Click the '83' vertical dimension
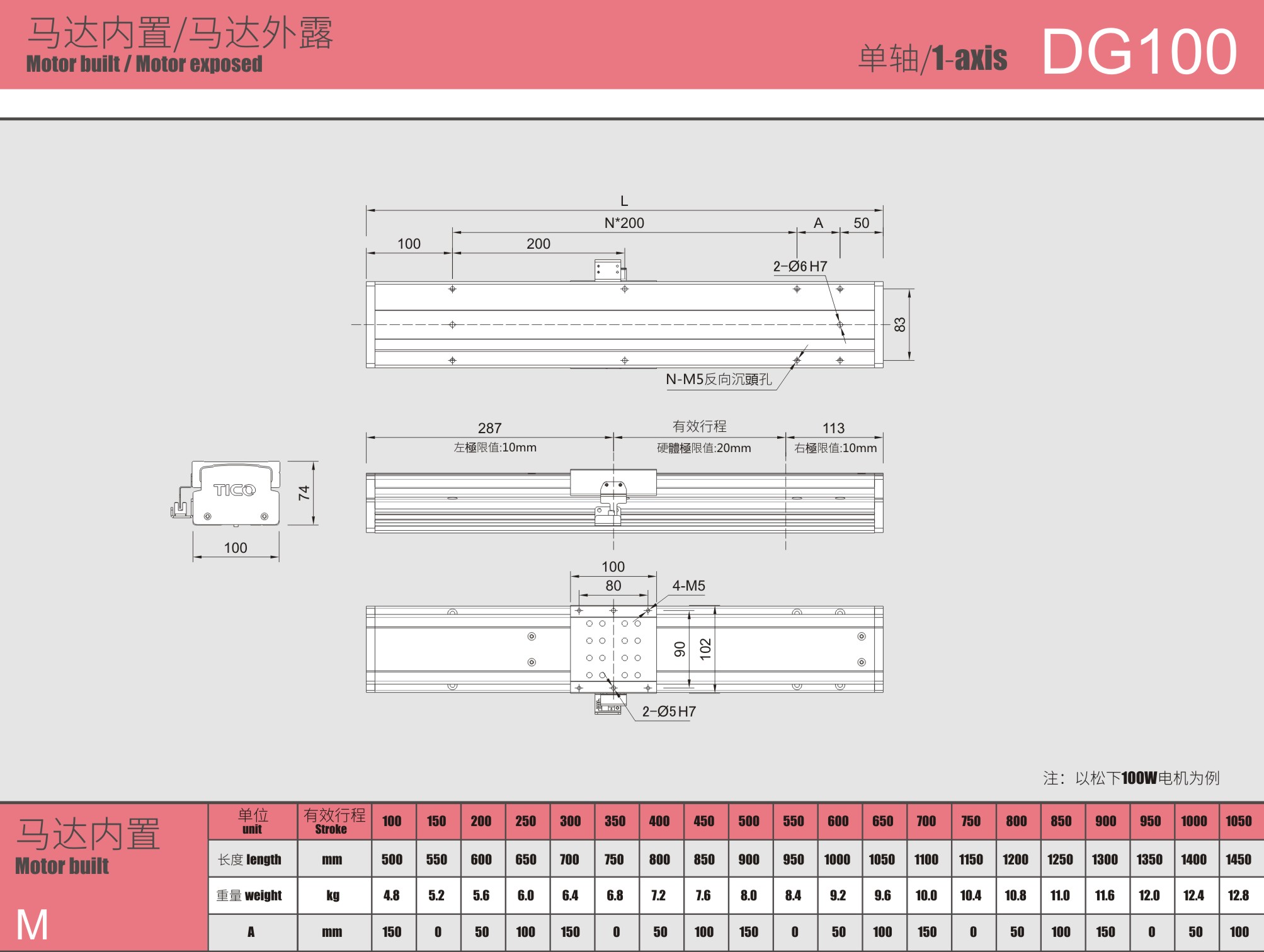Image resolution: width=1264 pixels, height=952 pixels. point(900,325)
